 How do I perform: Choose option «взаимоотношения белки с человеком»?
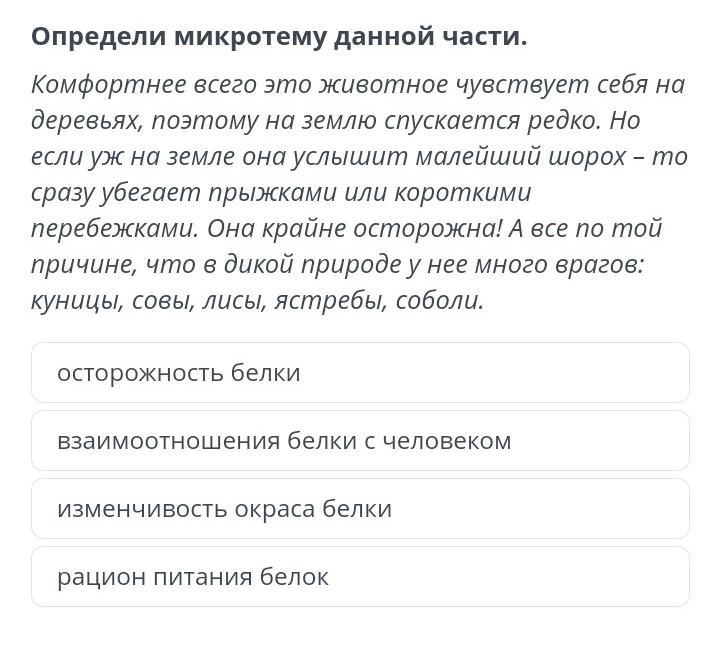[360, 441]
